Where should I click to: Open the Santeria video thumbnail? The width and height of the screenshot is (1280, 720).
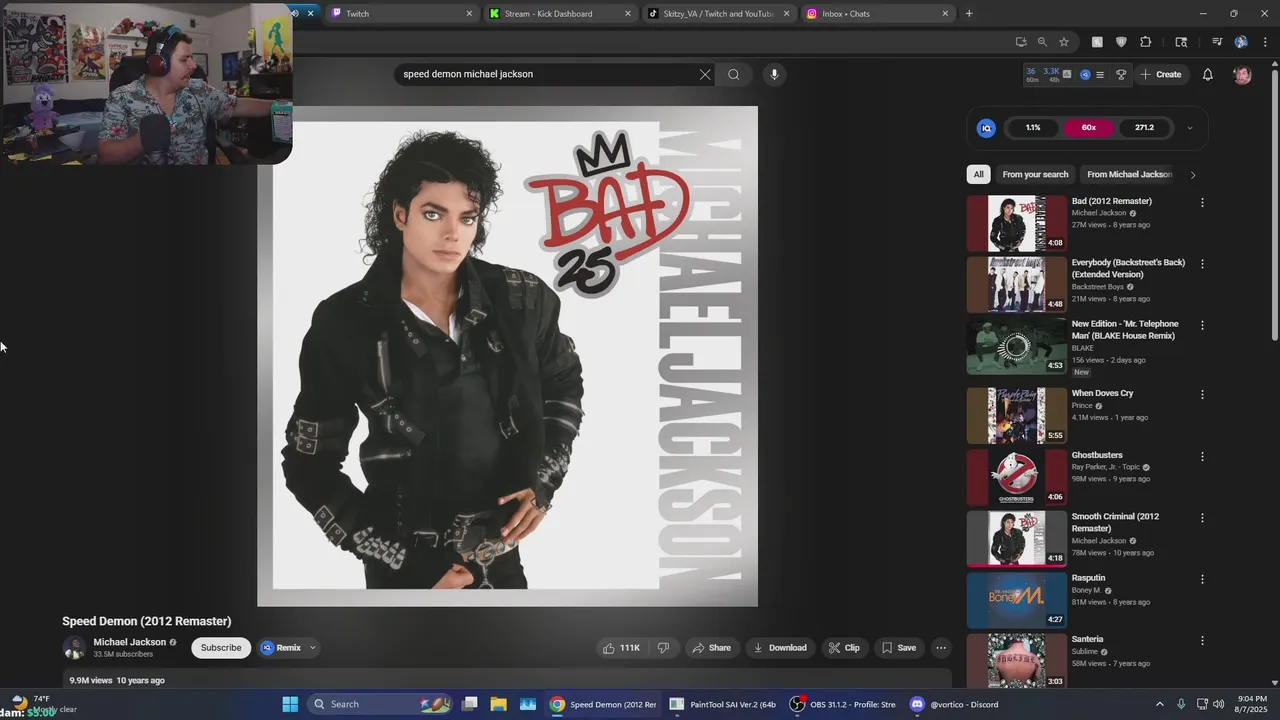click(1016, 660)
